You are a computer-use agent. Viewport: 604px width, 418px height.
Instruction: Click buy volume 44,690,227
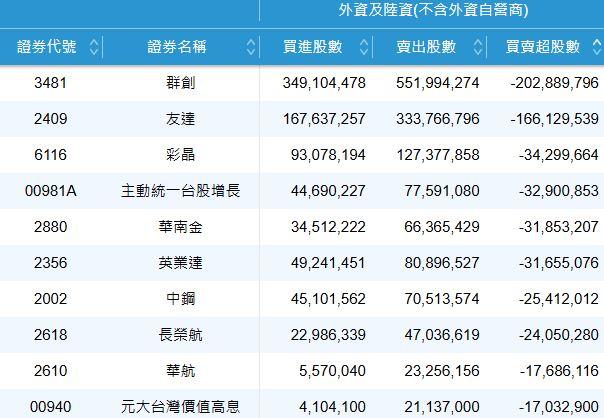click(328, 191)
